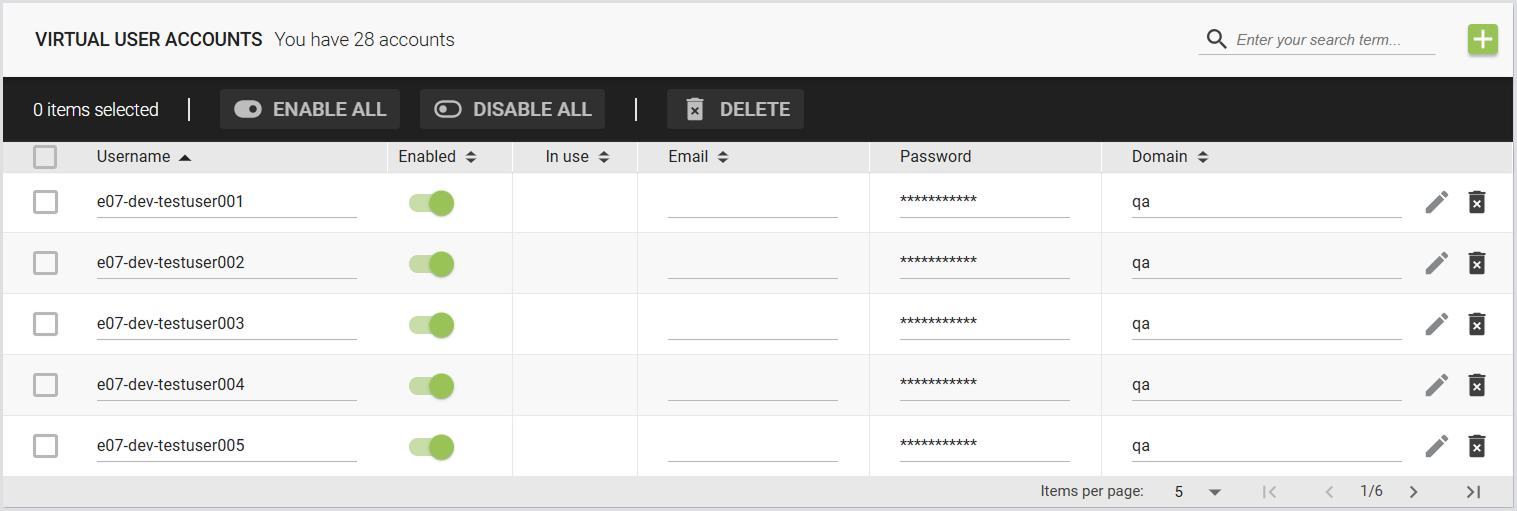Click the ENABLE ALL button
This screenshot has height=511, width=1517.
point(310,110)
